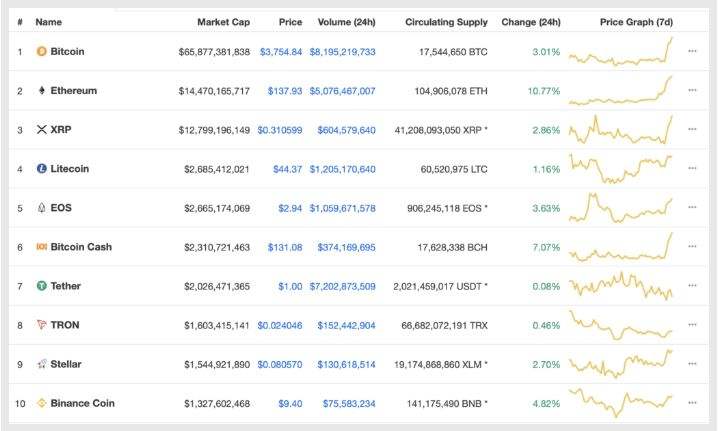Sort table by Market Cap header
Screen dimensions: 718x431
point(223,22)
